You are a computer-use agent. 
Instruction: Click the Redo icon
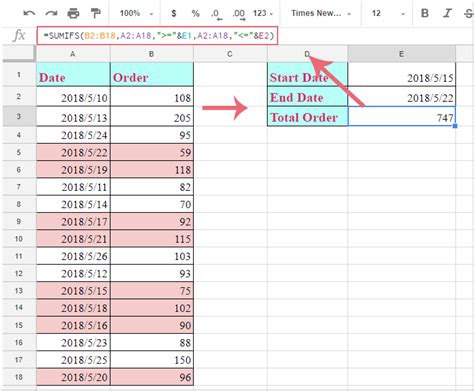tap(51, 13)
